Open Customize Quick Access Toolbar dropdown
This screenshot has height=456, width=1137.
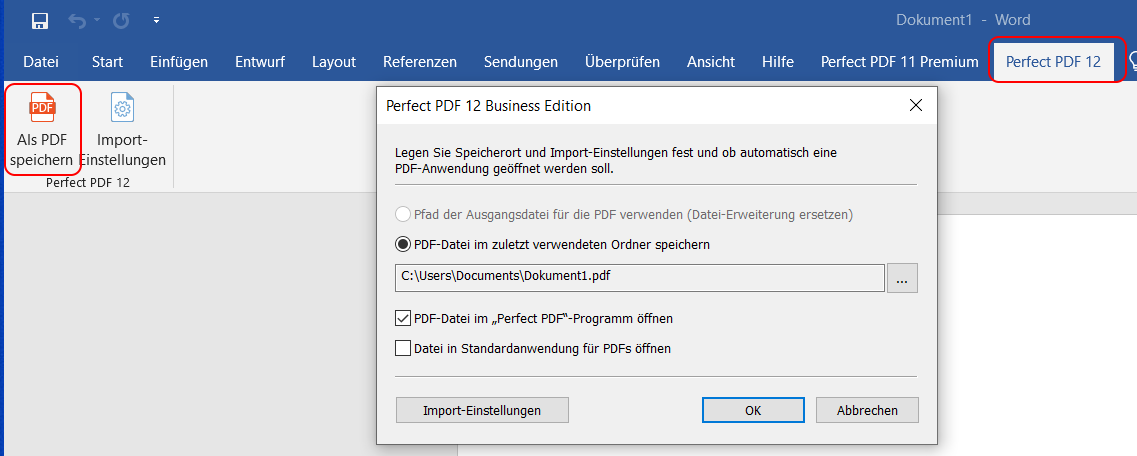tap(157, 20)
